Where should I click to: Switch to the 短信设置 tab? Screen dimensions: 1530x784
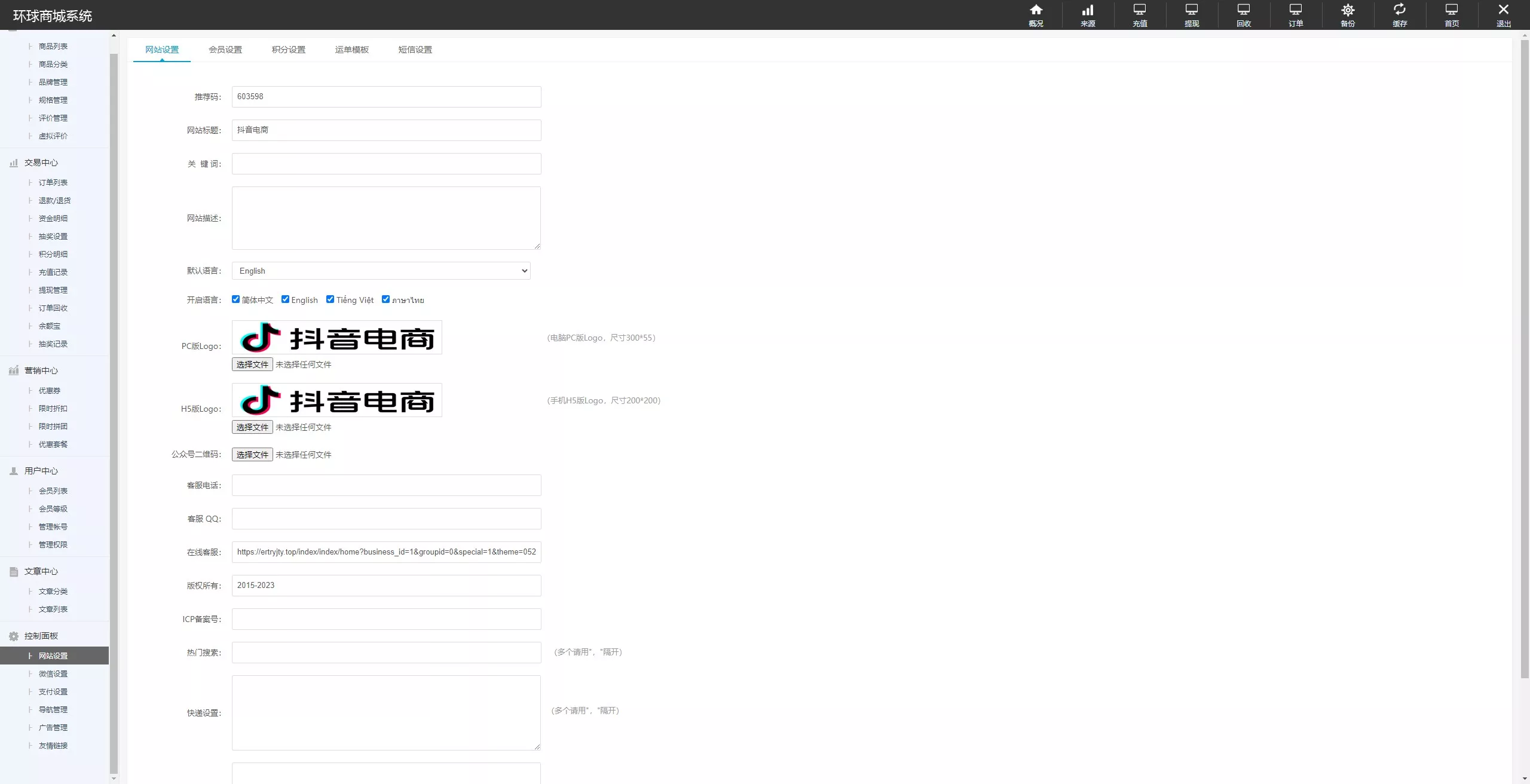coord(414,50)
